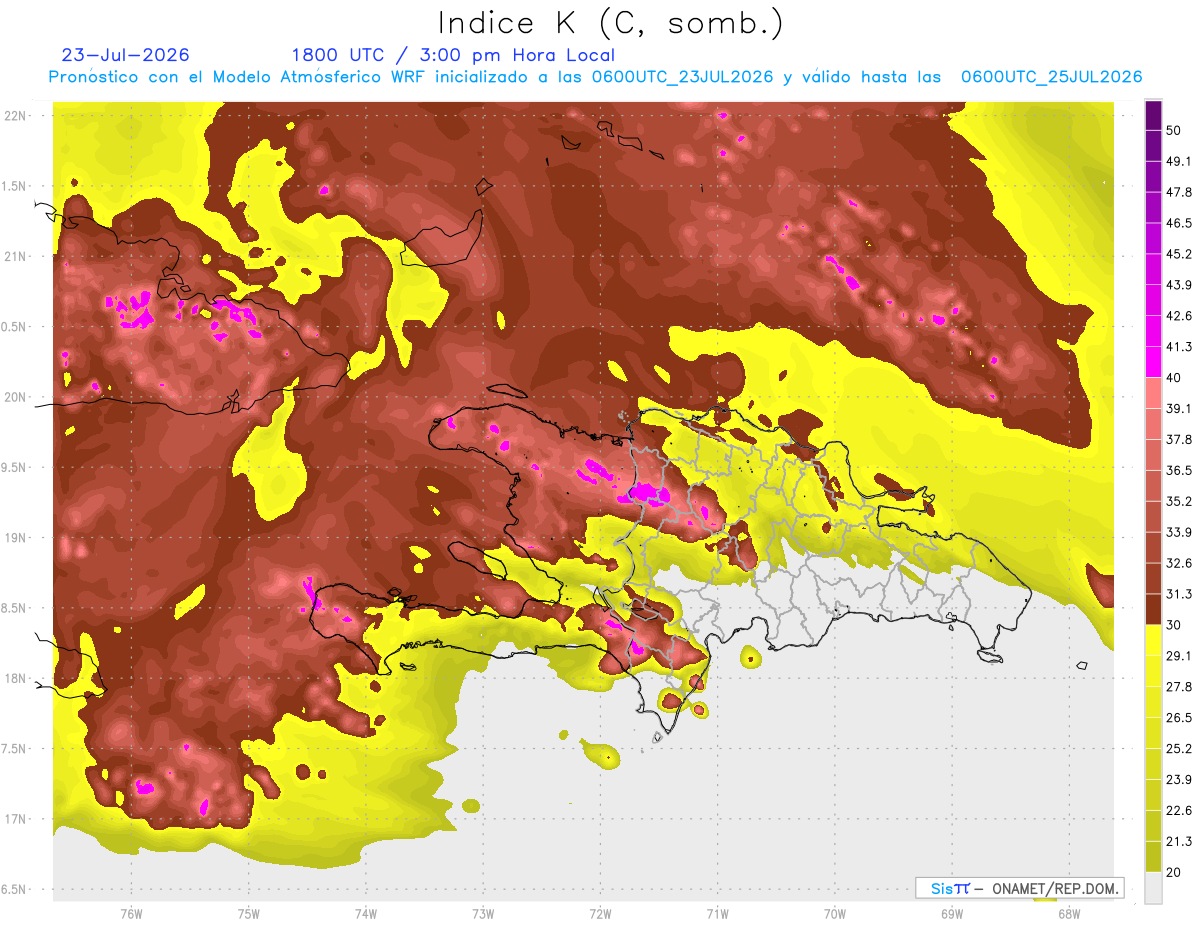The width and height of the screenshot is (1200, 927).
Task: Click the "43.9" colorbar label
Action: tap(1179, 285)
